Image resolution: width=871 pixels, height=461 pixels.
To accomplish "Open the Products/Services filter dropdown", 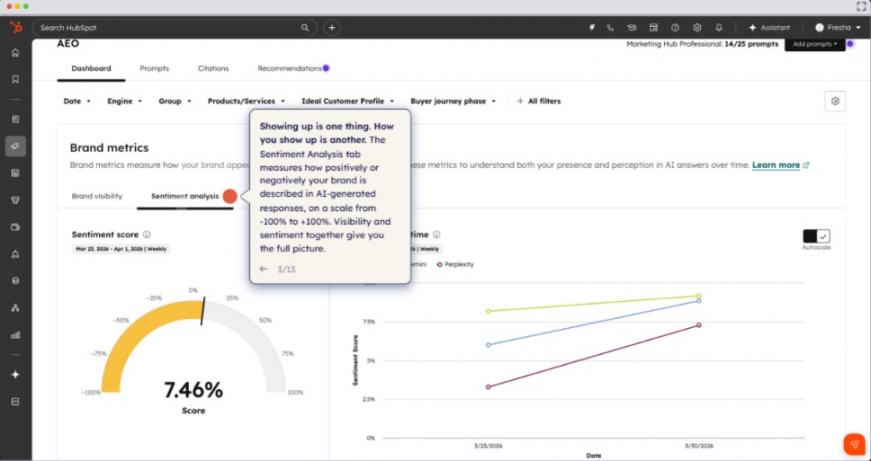I will pos(246,101).
